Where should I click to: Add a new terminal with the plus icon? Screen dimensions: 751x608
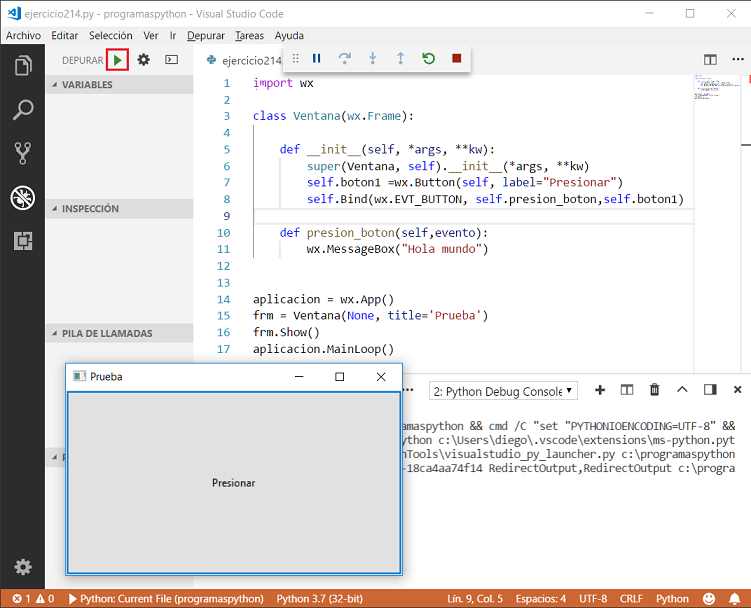[600, 390]
